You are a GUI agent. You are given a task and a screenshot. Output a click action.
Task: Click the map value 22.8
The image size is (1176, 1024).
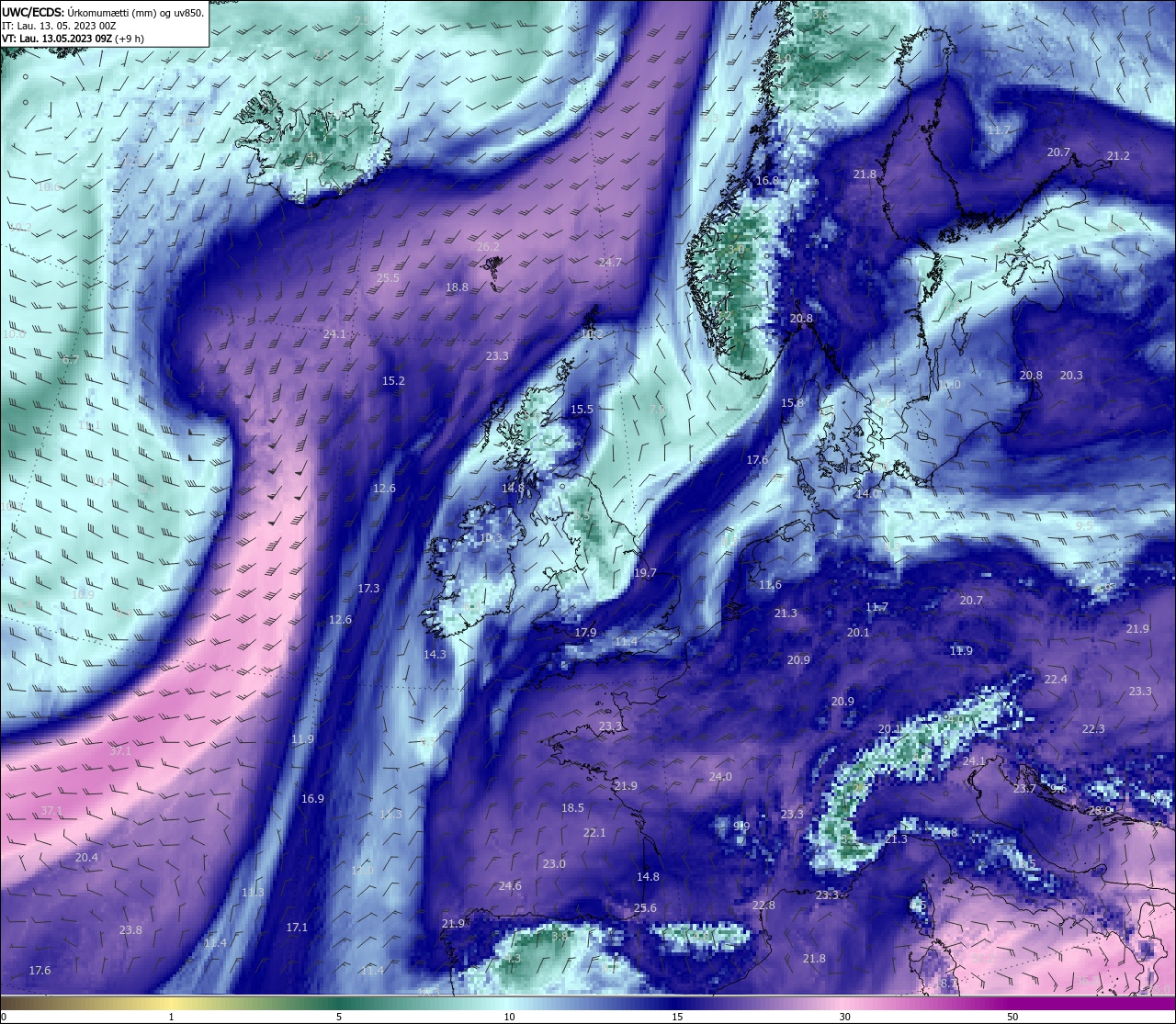pos(763,906)
